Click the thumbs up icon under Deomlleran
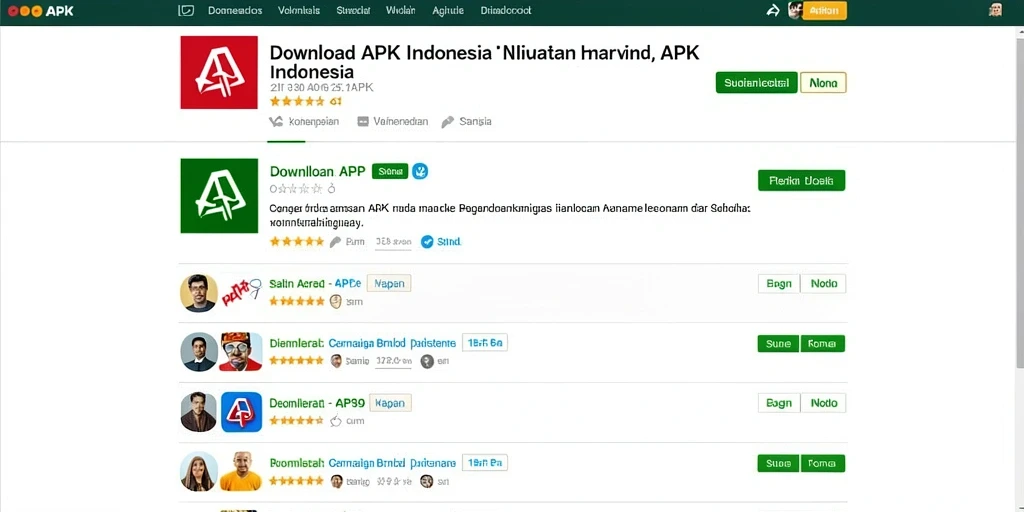 pyautogui.click(x=336, y=421)
